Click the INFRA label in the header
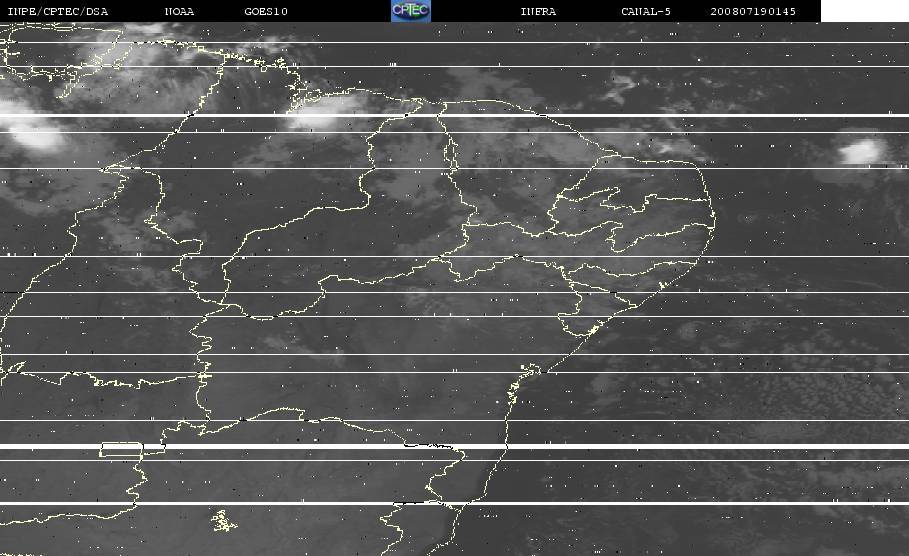The height and width of the screenshot is (556, 909). (538, 12)
